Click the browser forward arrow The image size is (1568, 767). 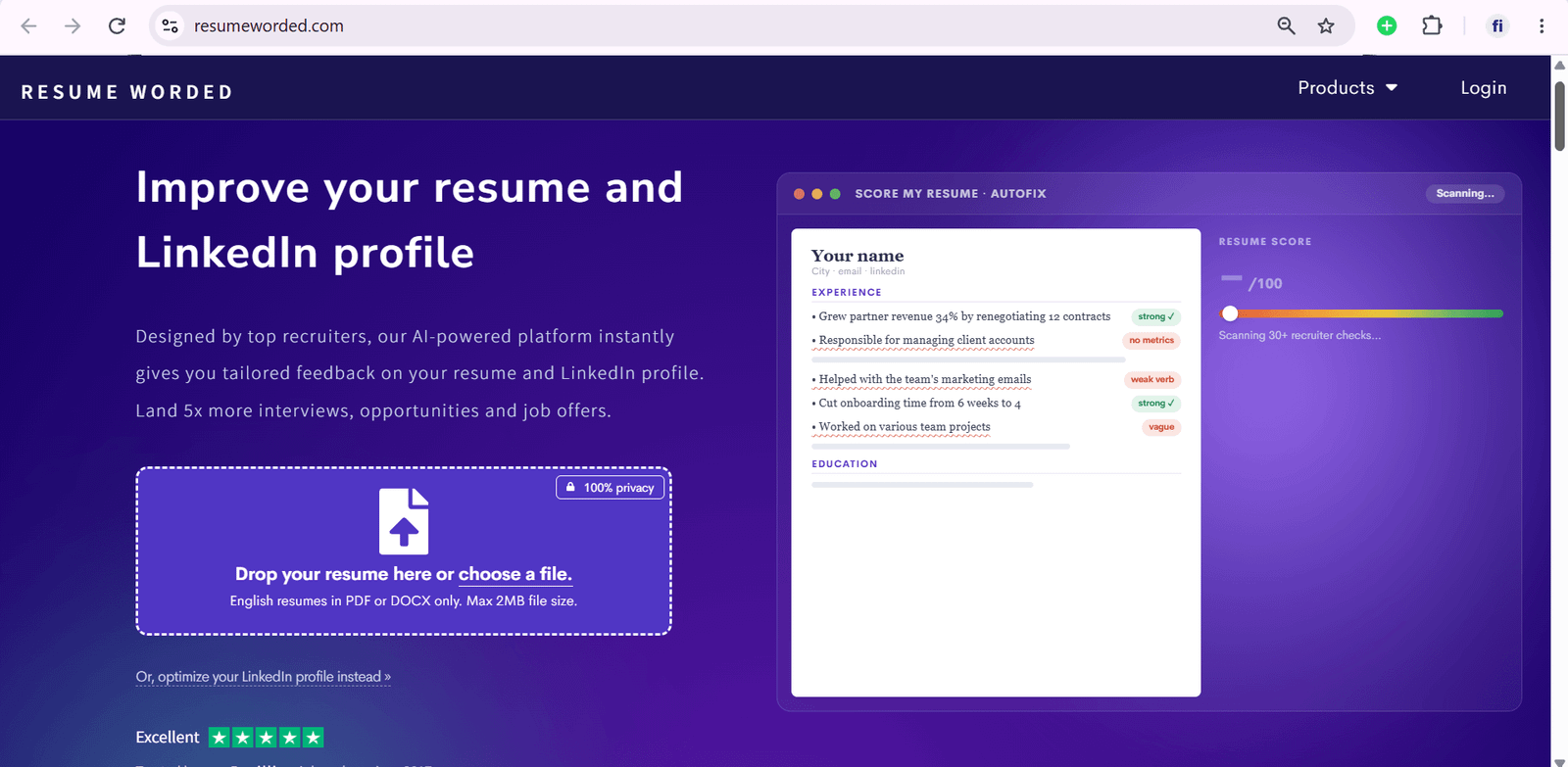[73, 26]
